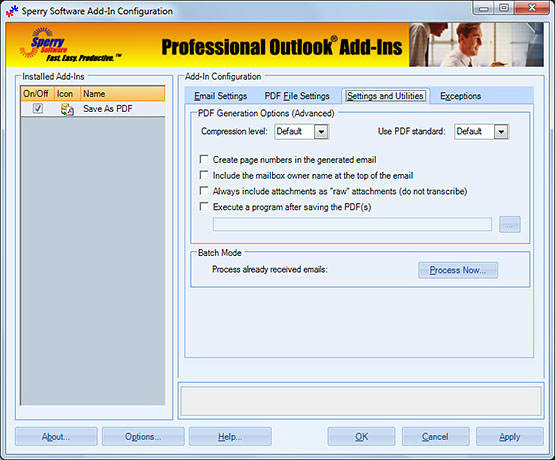
Task: Click the Use PDF standard label
Action: [411, 131]
